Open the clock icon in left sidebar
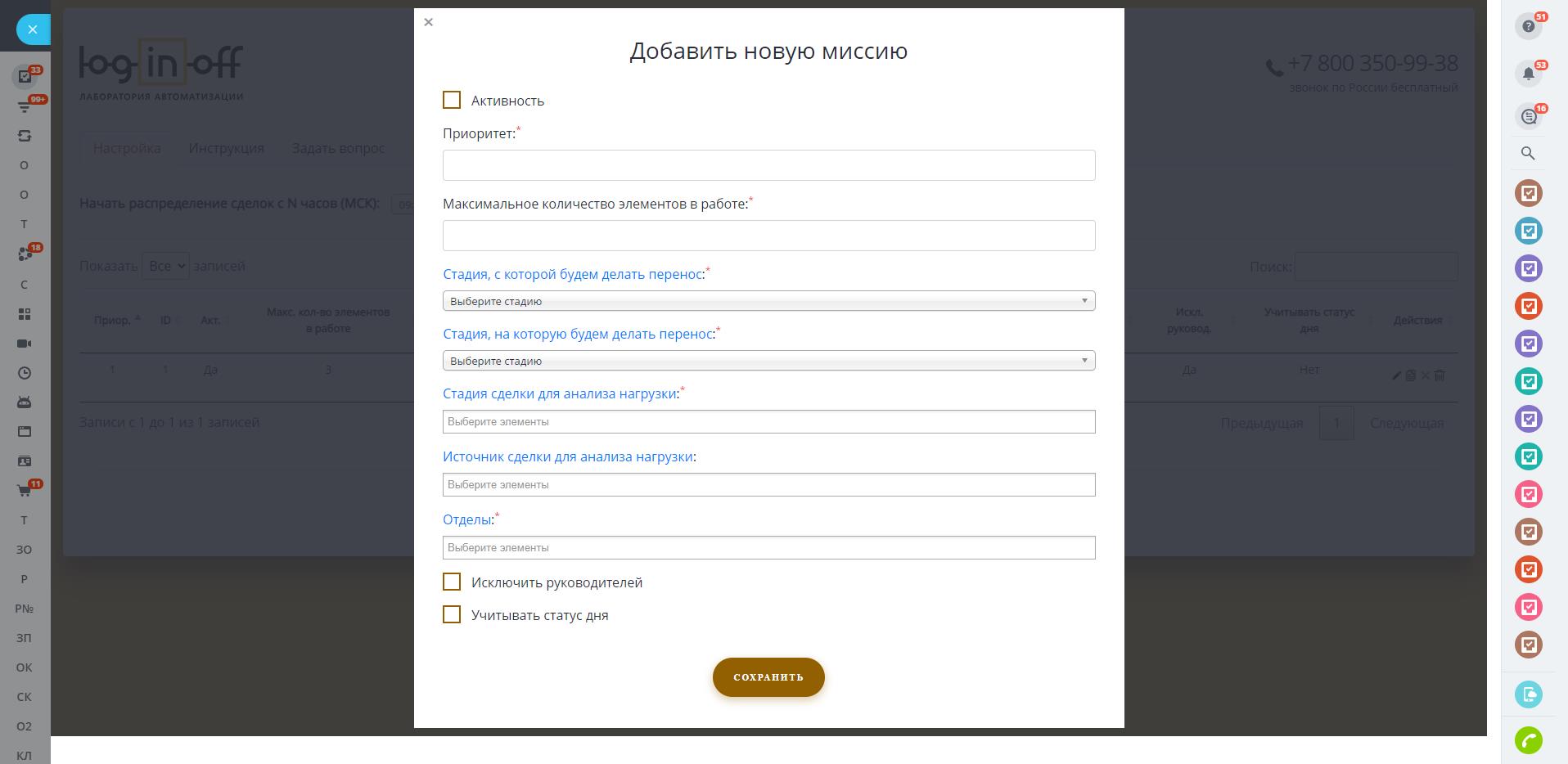This screenshot has width=1568, height=764. [x=25, y=373]
